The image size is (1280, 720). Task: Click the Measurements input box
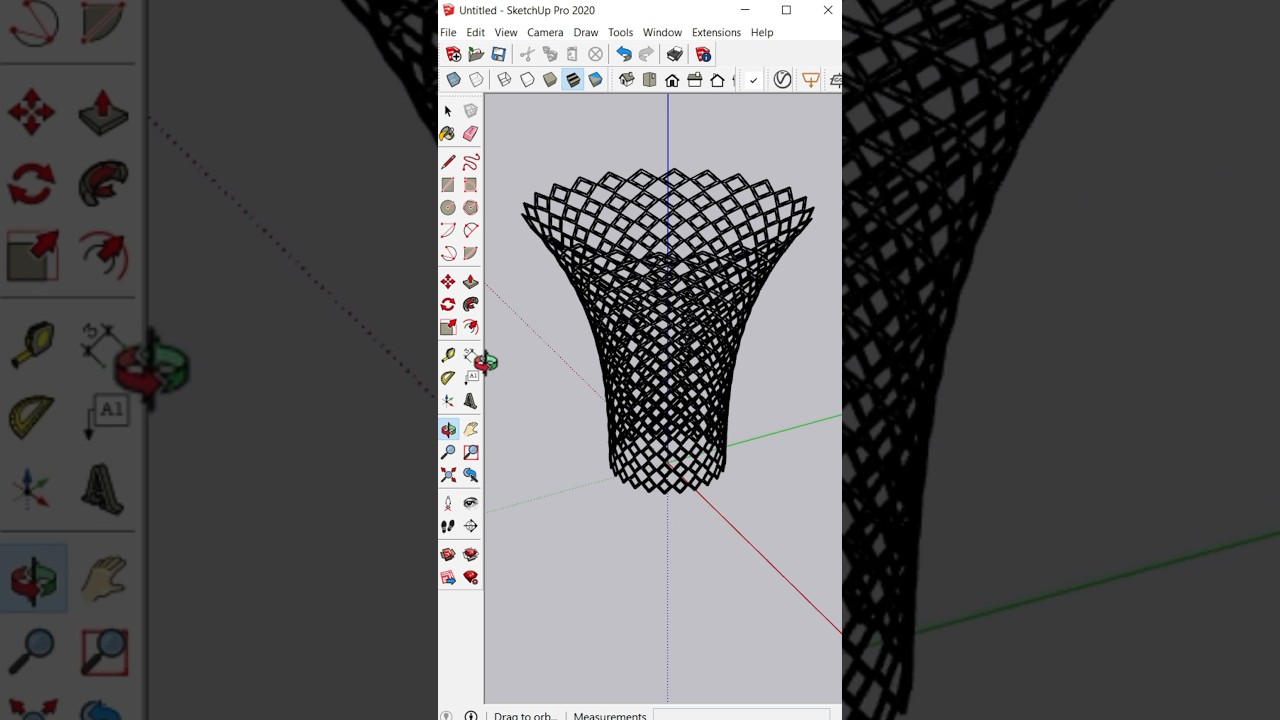(x=741, y=715)
